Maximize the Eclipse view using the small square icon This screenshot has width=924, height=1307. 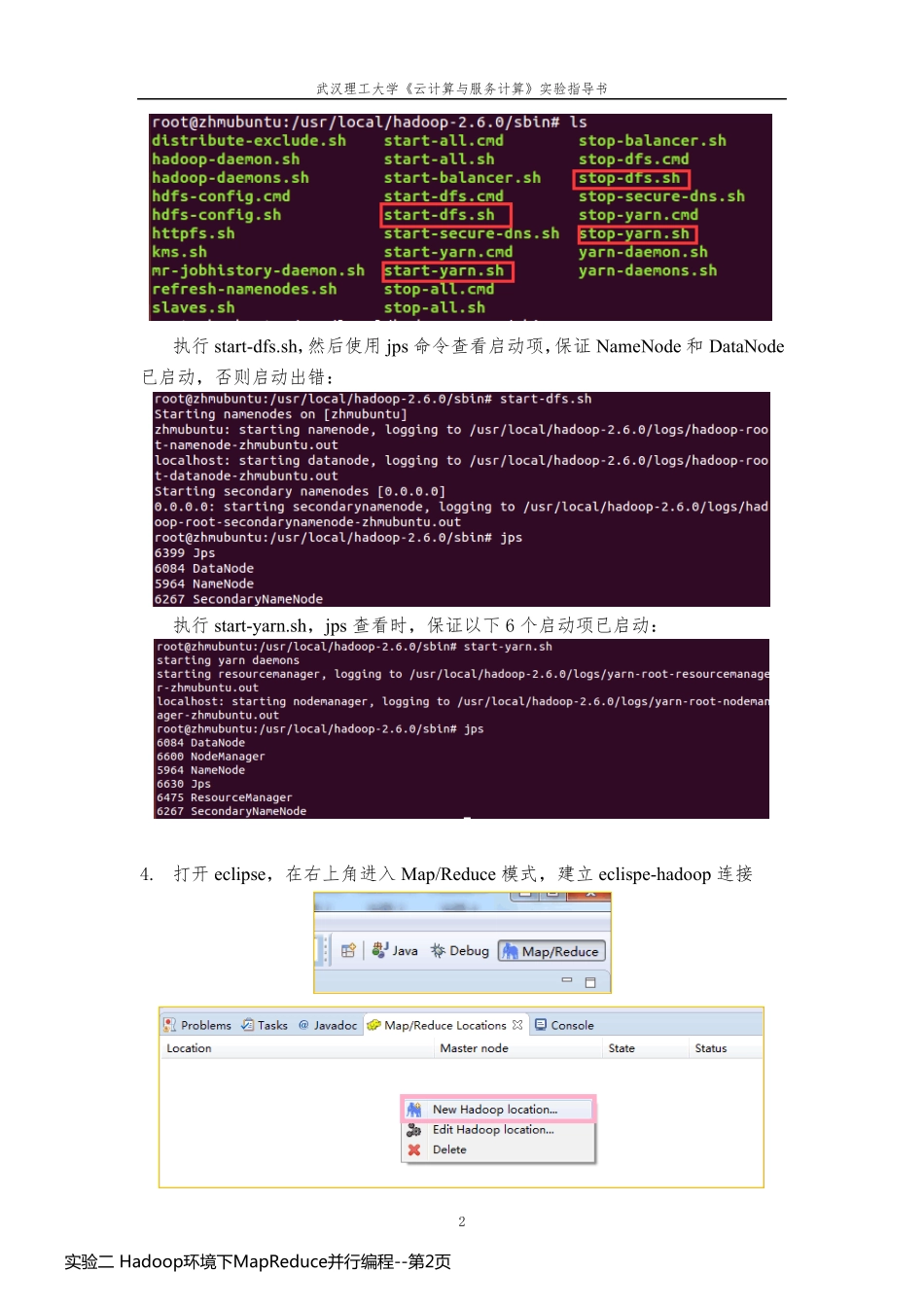point(589,982)
